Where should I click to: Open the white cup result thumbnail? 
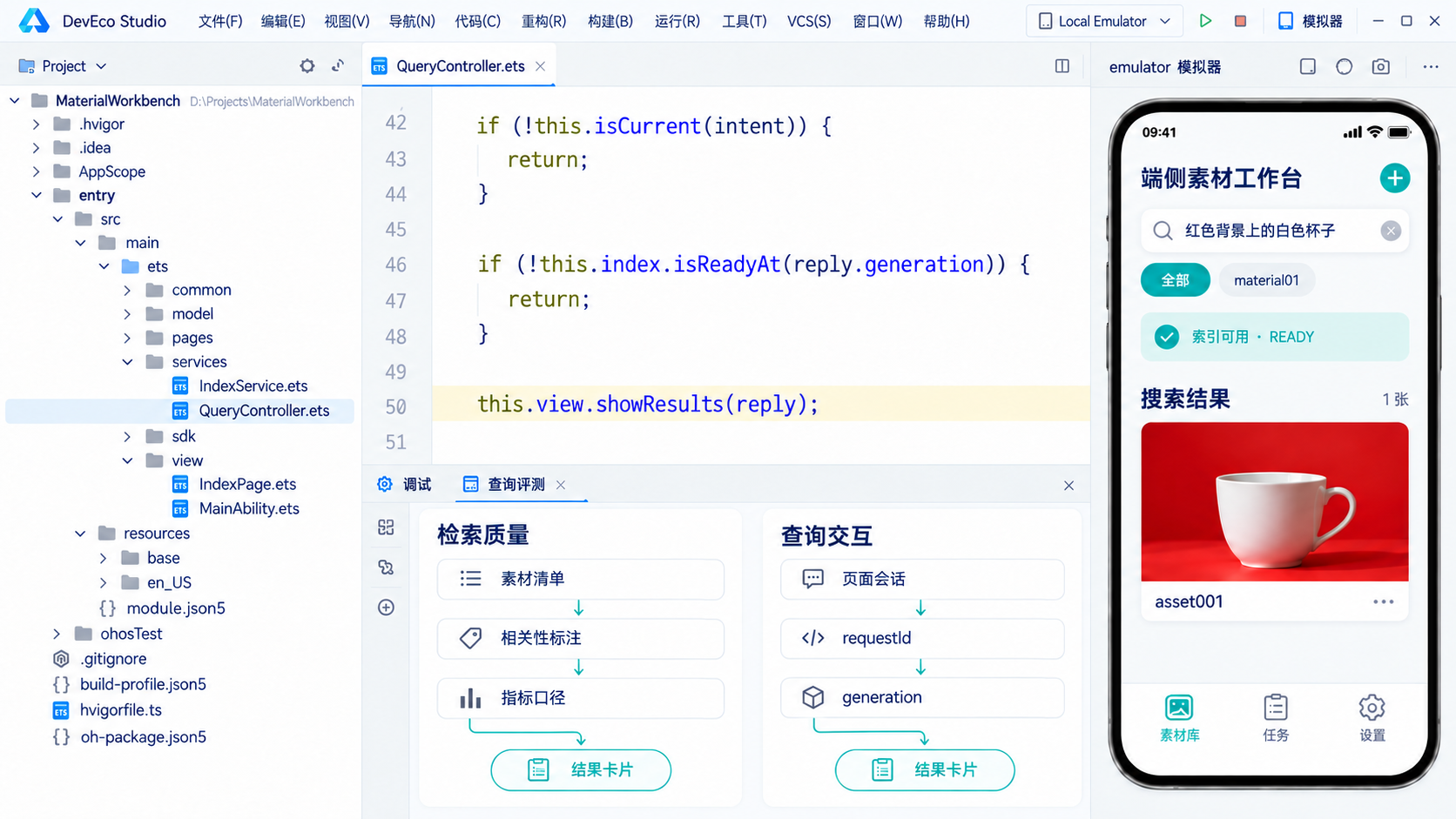1275,502
